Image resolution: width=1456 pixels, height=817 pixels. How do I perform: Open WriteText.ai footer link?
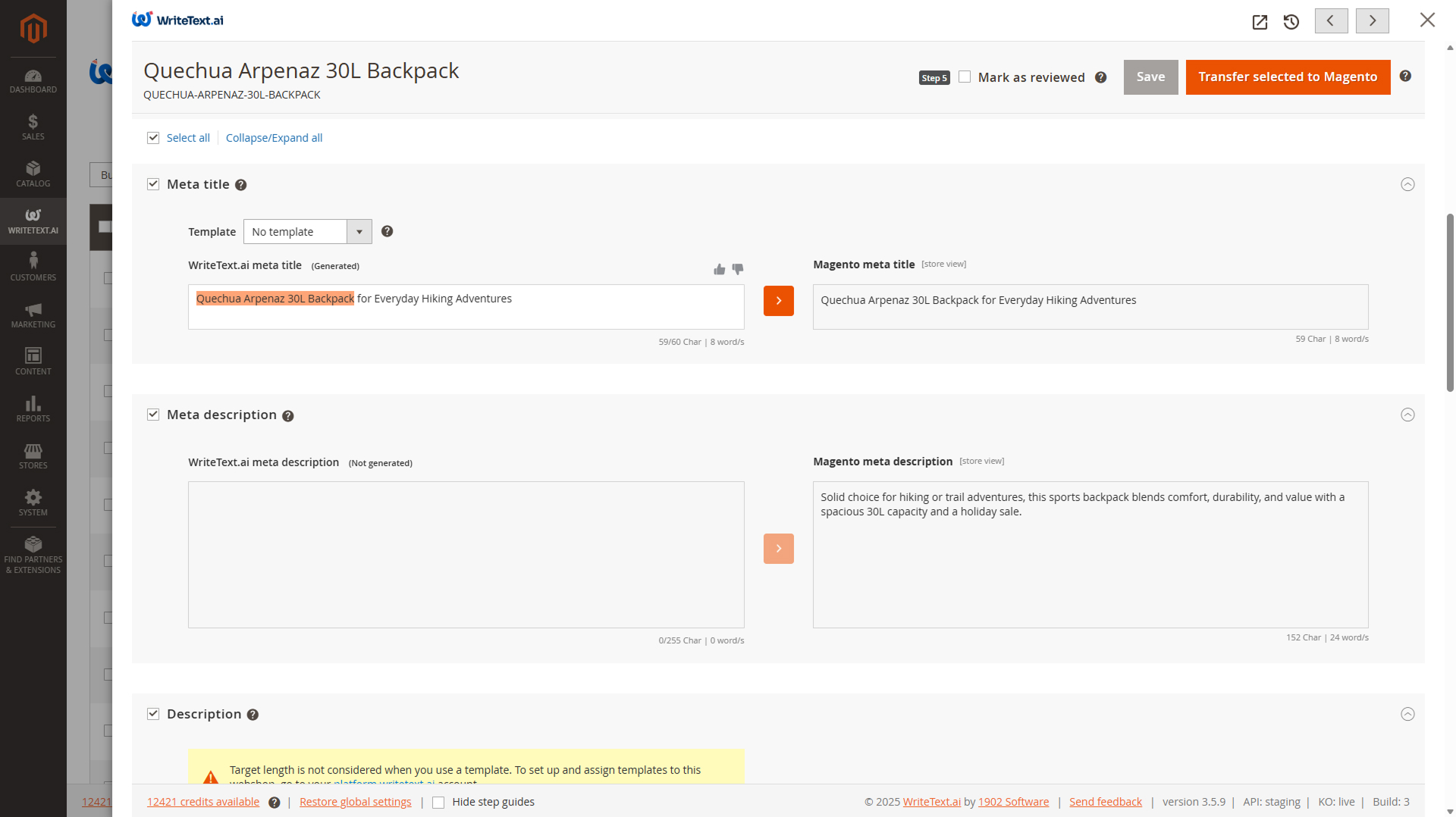931,802
